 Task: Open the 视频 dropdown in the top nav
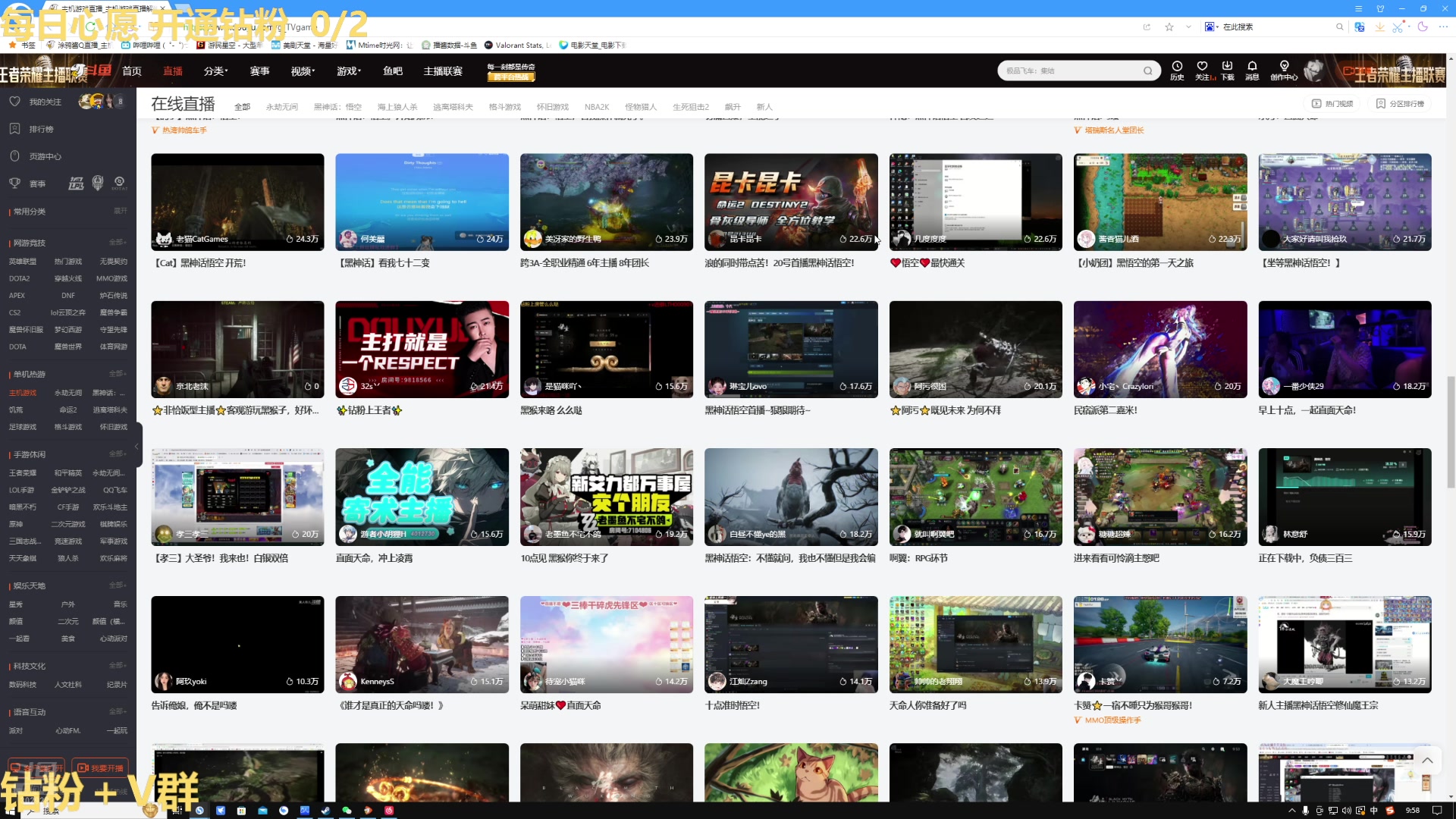(303, 71)
